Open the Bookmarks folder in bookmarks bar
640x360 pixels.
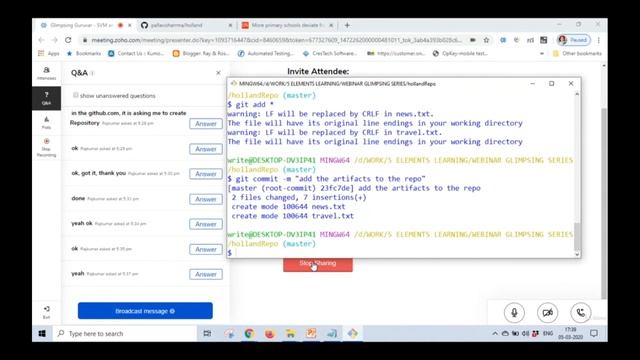click(84, 53)
